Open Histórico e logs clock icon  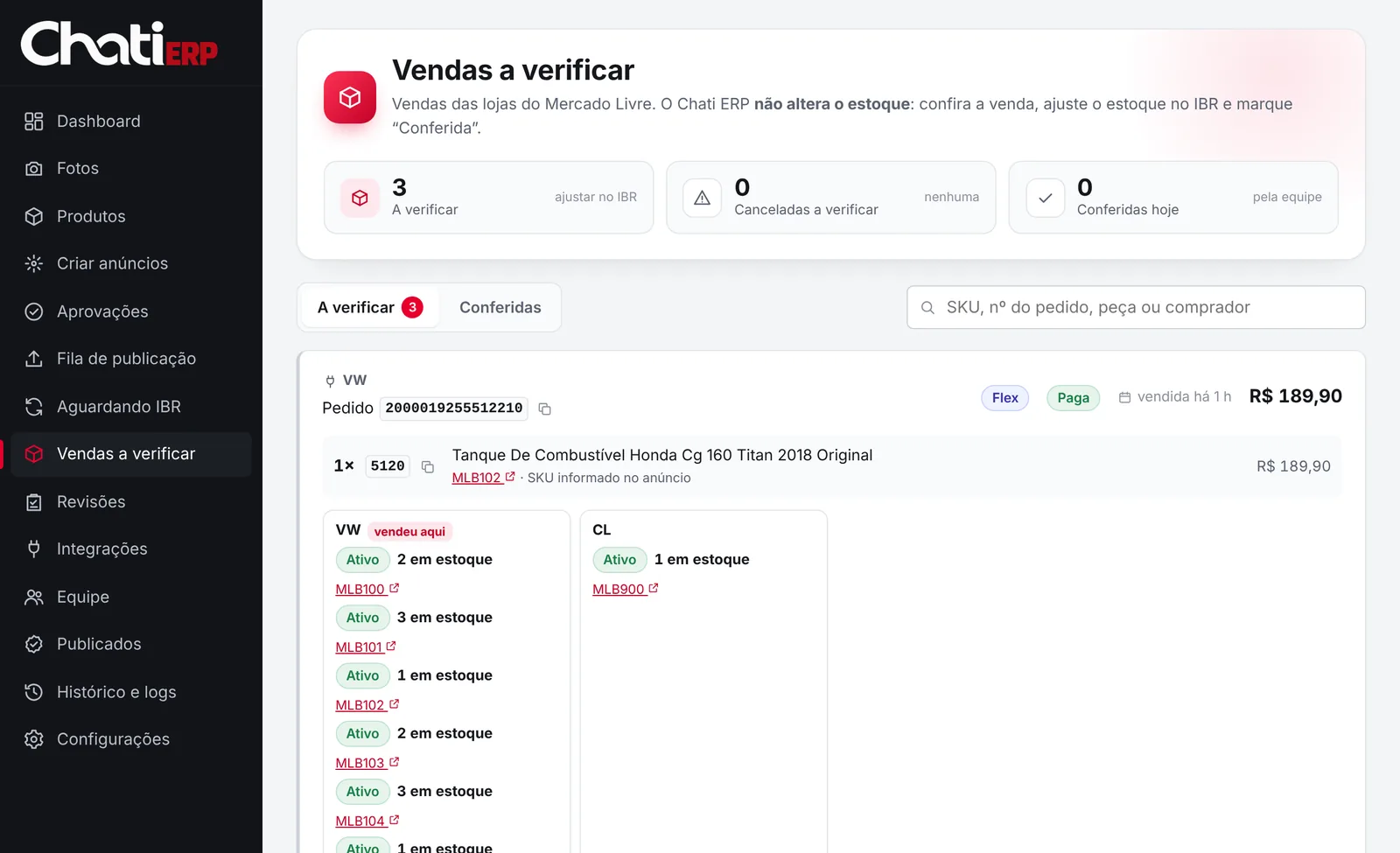pyautogui.click(x=34, y=692)
